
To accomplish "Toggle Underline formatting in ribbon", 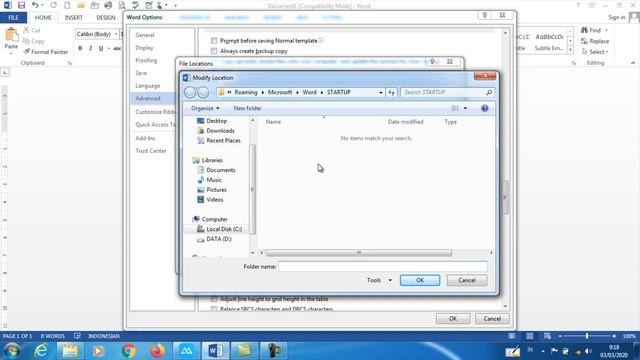I will pyautogui.click(x=101, y=48).
